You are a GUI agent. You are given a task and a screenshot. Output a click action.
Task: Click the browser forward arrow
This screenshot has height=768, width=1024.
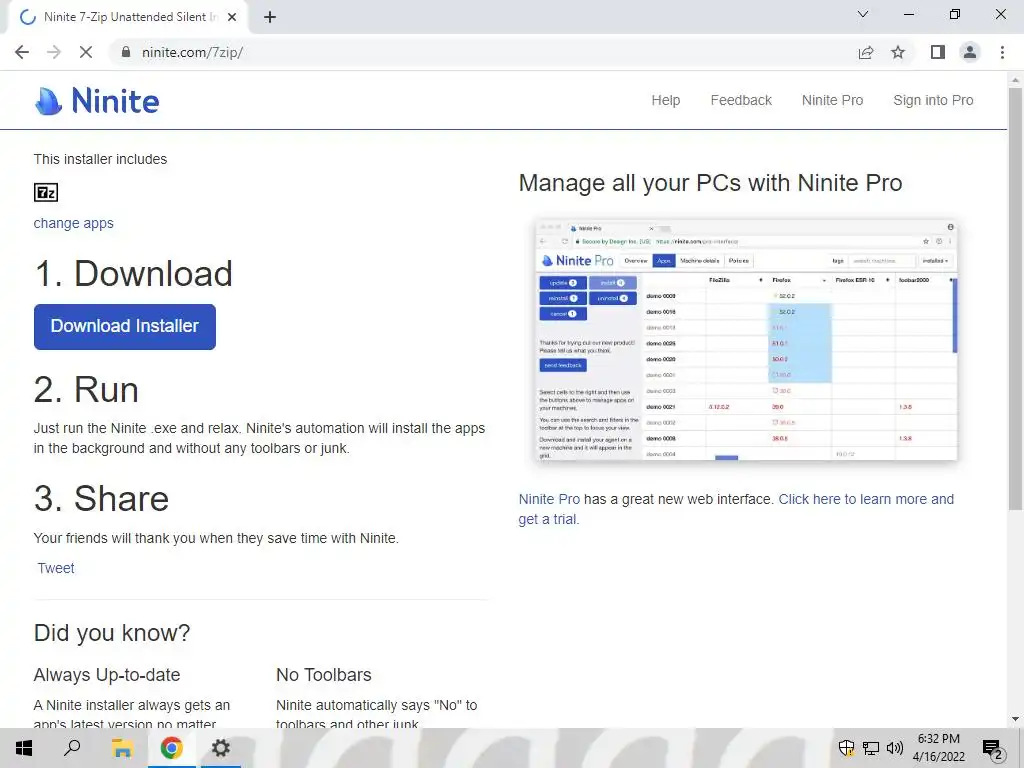tap(54, 52)
